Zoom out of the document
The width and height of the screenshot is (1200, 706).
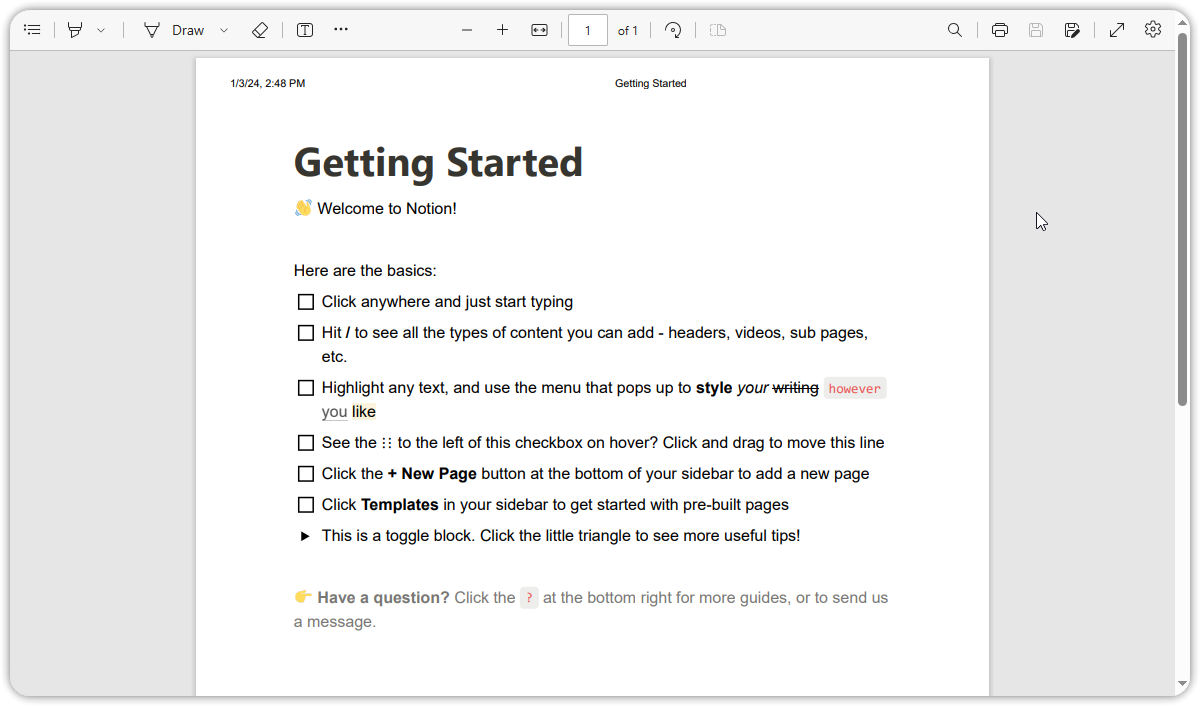[466, 29]
